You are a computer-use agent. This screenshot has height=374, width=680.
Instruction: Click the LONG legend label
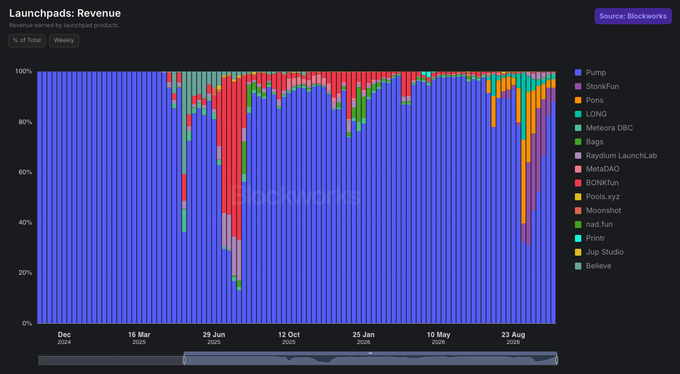596,114
